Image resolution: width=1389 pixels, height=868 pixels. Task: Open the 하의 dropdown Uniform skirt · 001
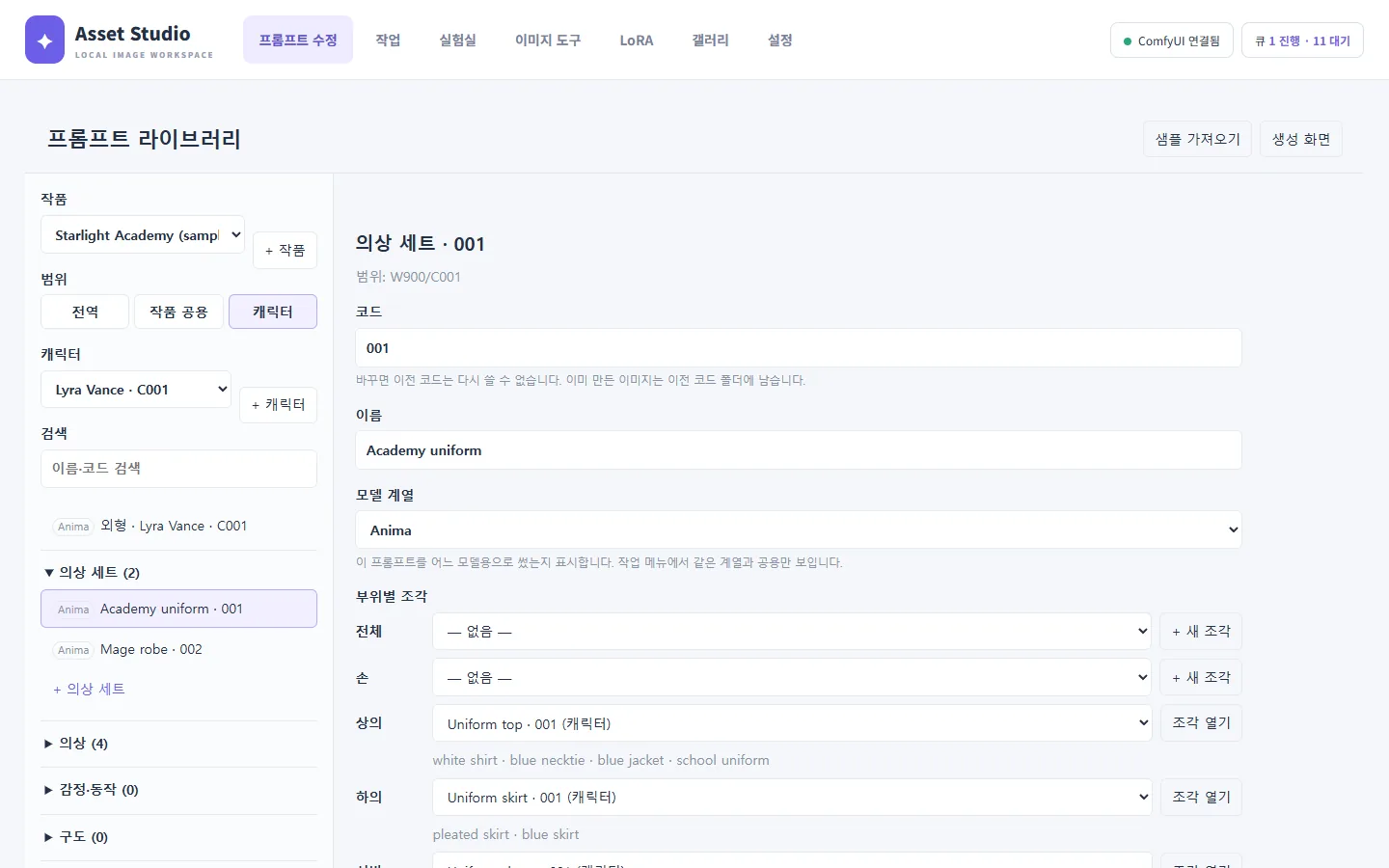click(792, 798)
